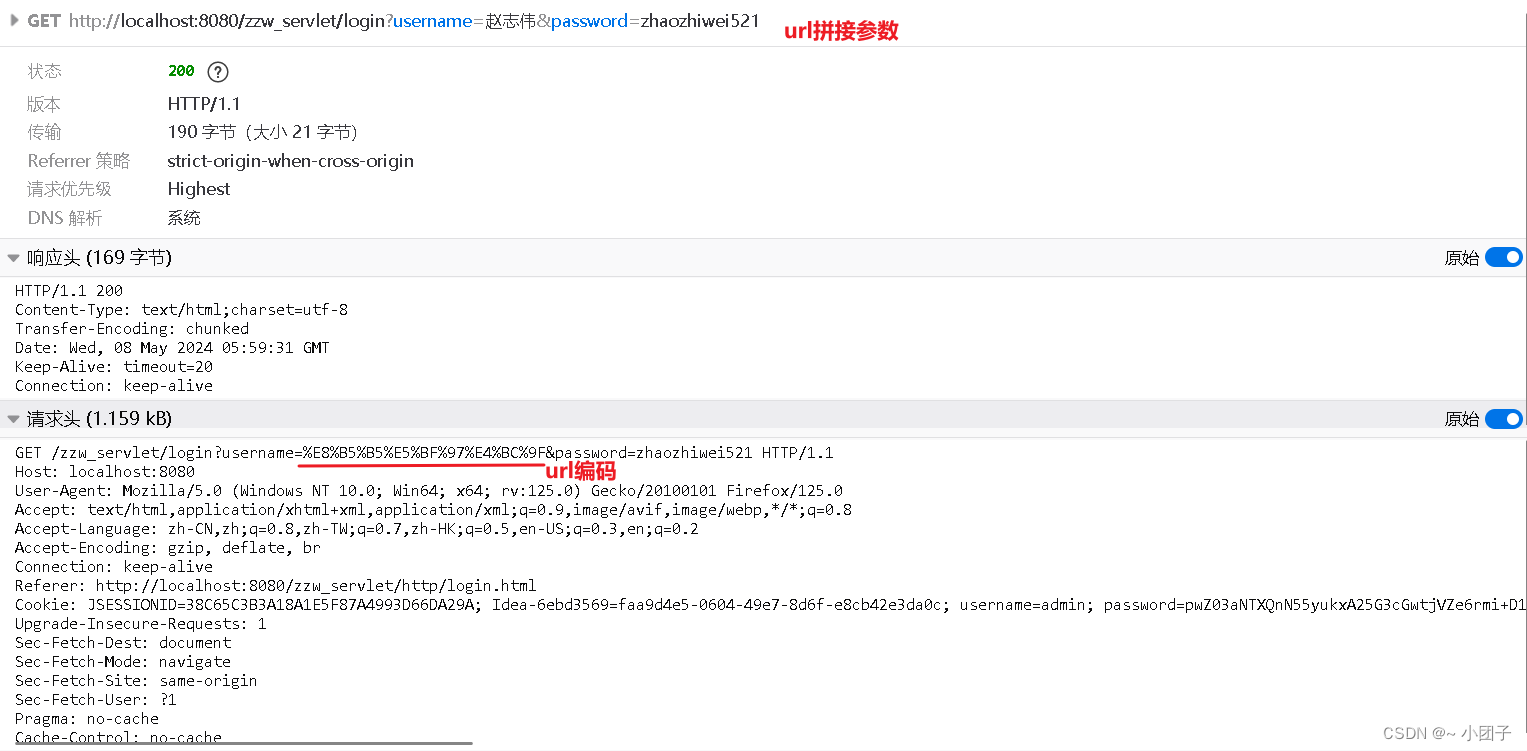The image size is (1527, 751).
Task: Click the Keep-Alive: timeout=20 line
Action: 114,367
